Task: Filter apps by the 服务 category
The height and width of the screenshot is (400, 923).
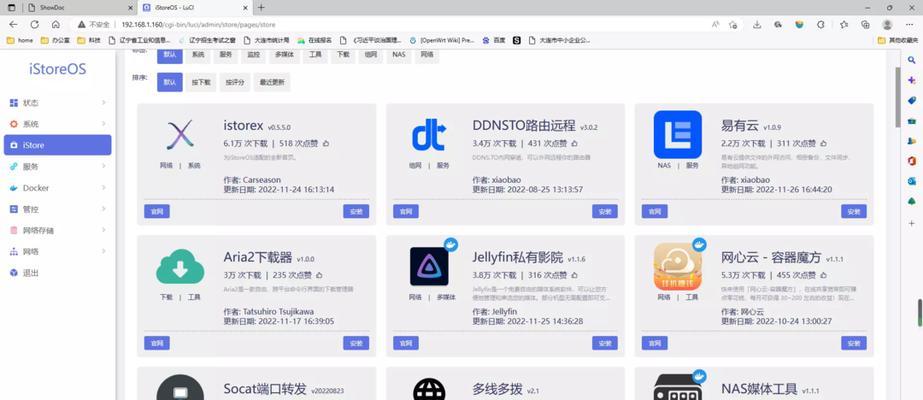Action: coord(226,55)
